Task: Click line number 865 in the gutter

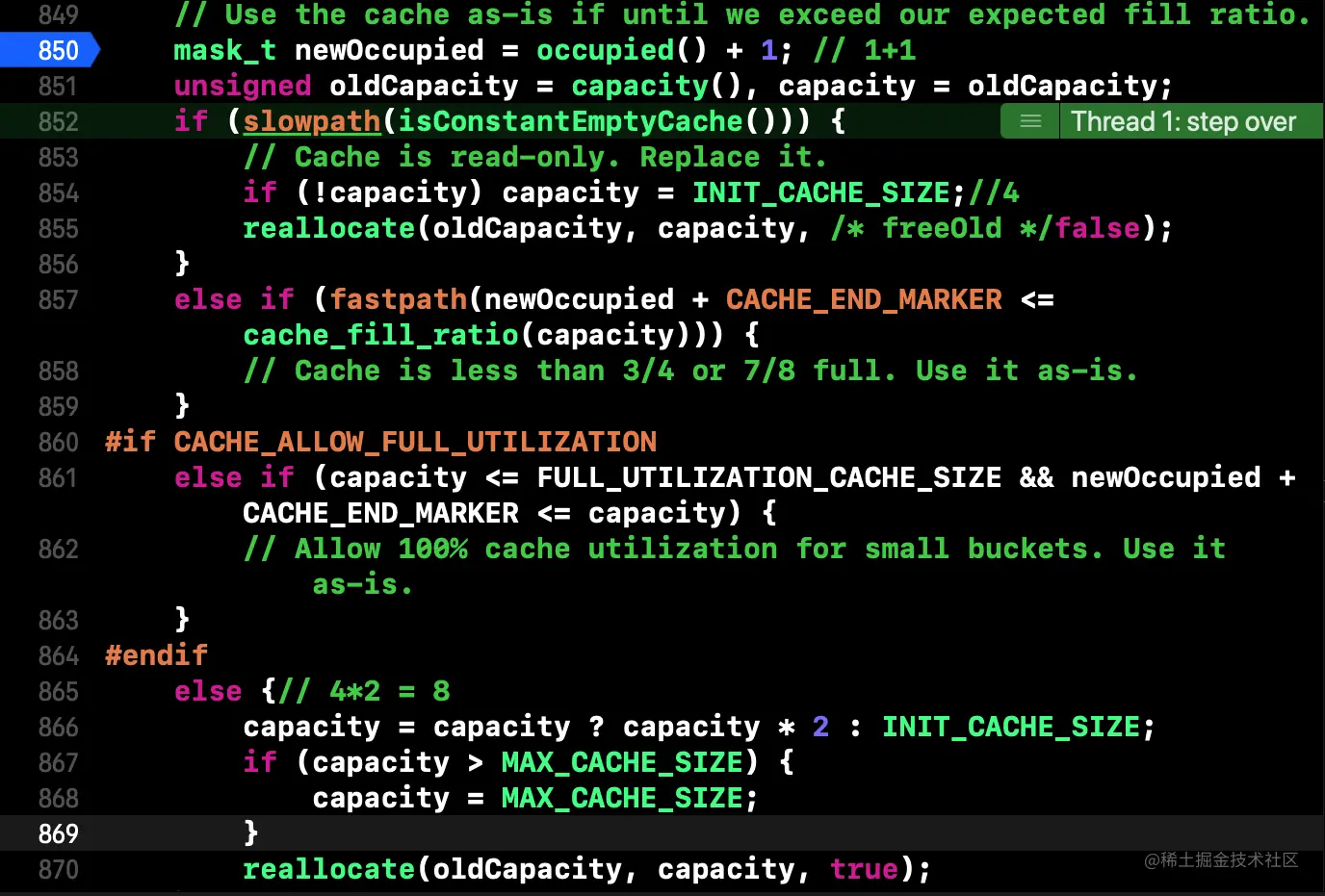Action: coord(58,691)
